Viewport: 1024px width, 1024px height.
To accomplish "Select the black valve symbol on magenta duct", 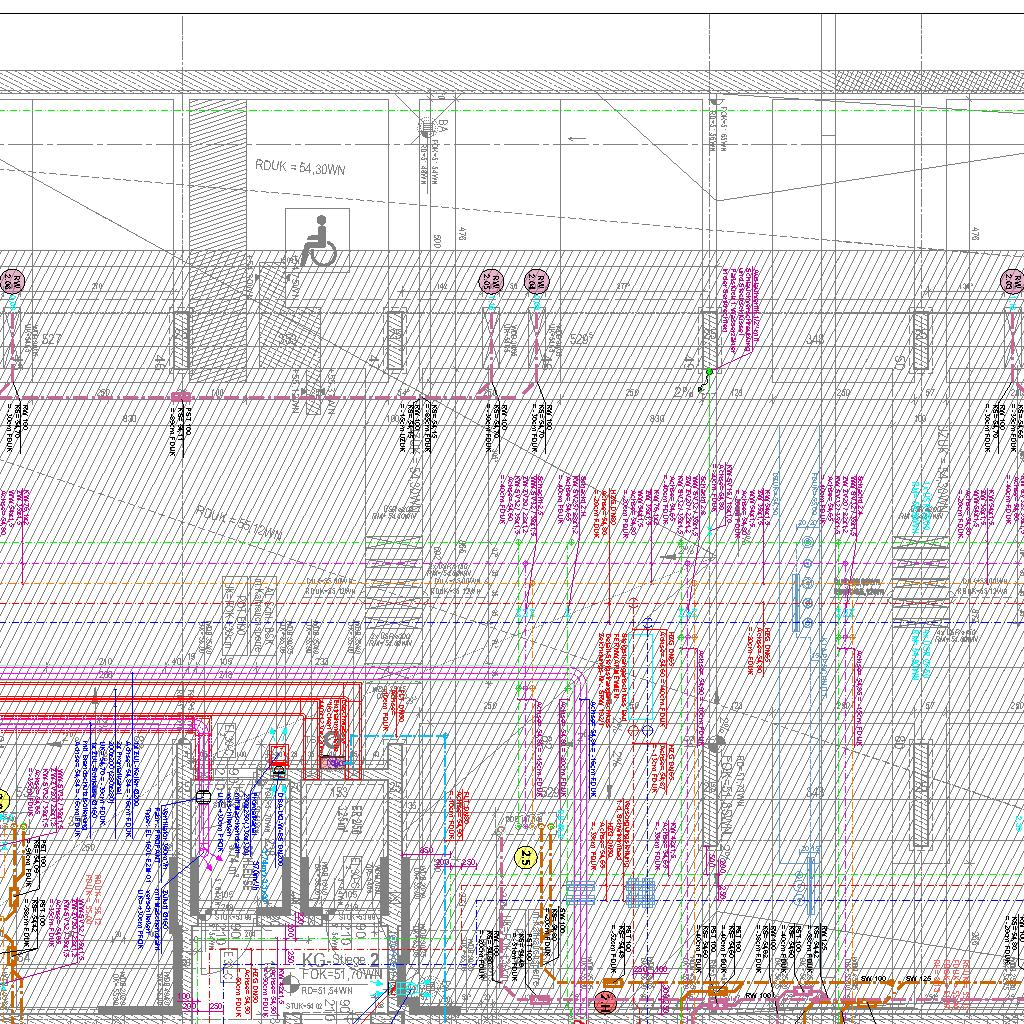I will click(203, 797).
